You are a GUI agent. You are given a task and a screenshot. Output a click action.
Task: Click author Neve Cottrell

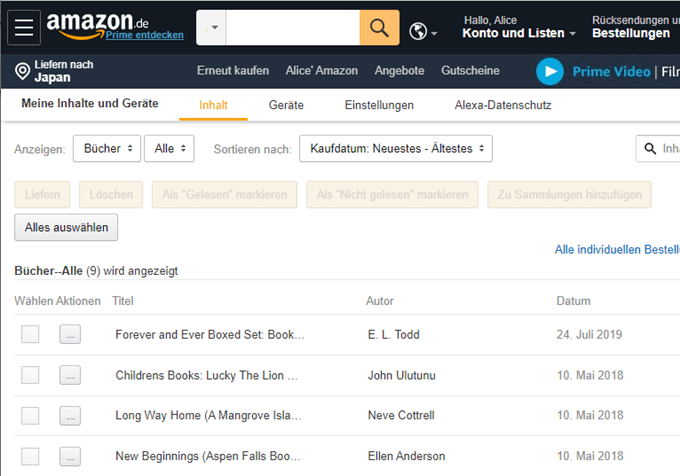[401, 415]
